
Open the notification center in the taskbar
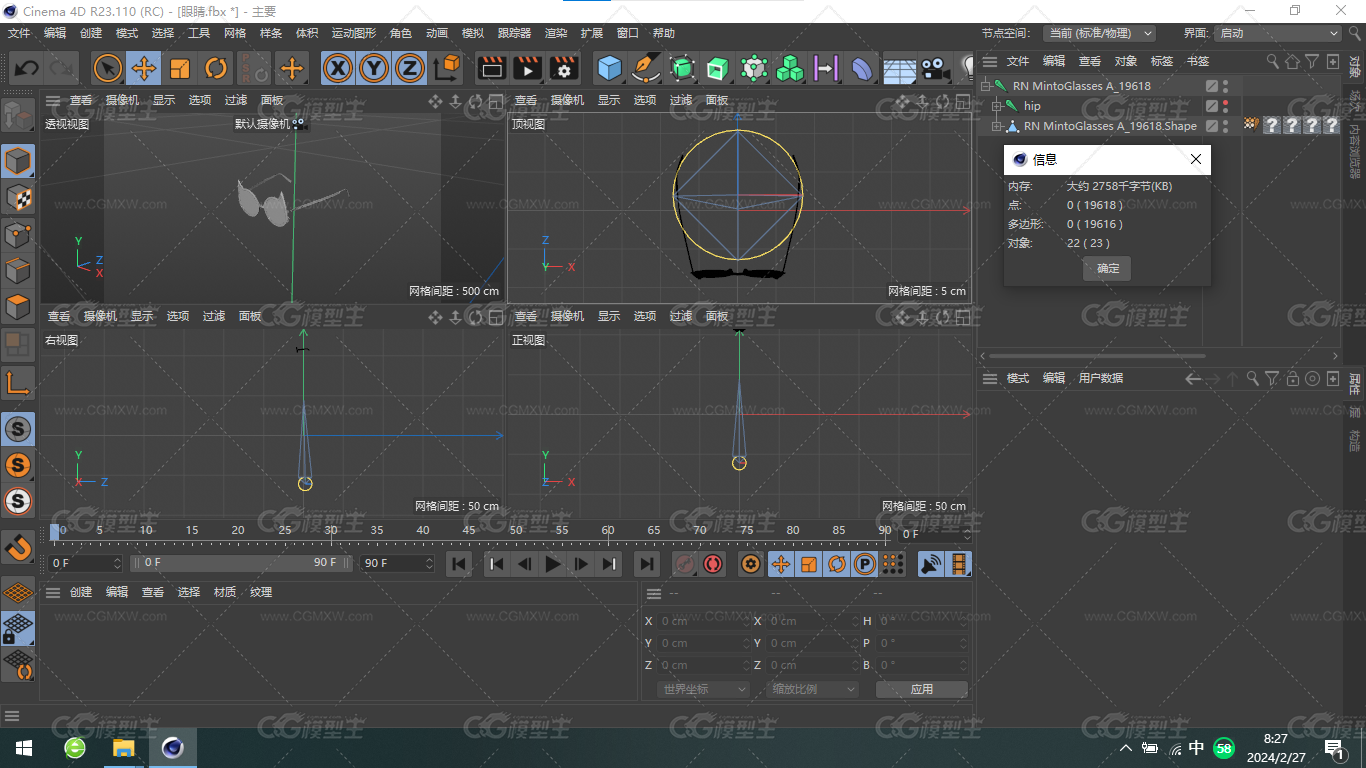(1334, 748)
